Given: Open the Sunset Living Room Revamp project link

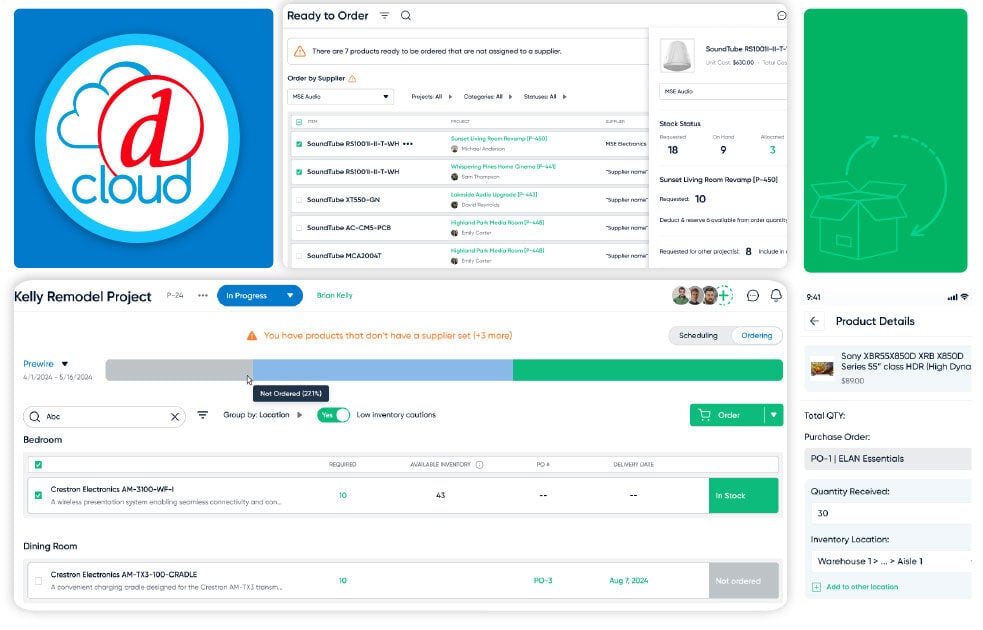Looking at the screenshot, I should [499, 138].
